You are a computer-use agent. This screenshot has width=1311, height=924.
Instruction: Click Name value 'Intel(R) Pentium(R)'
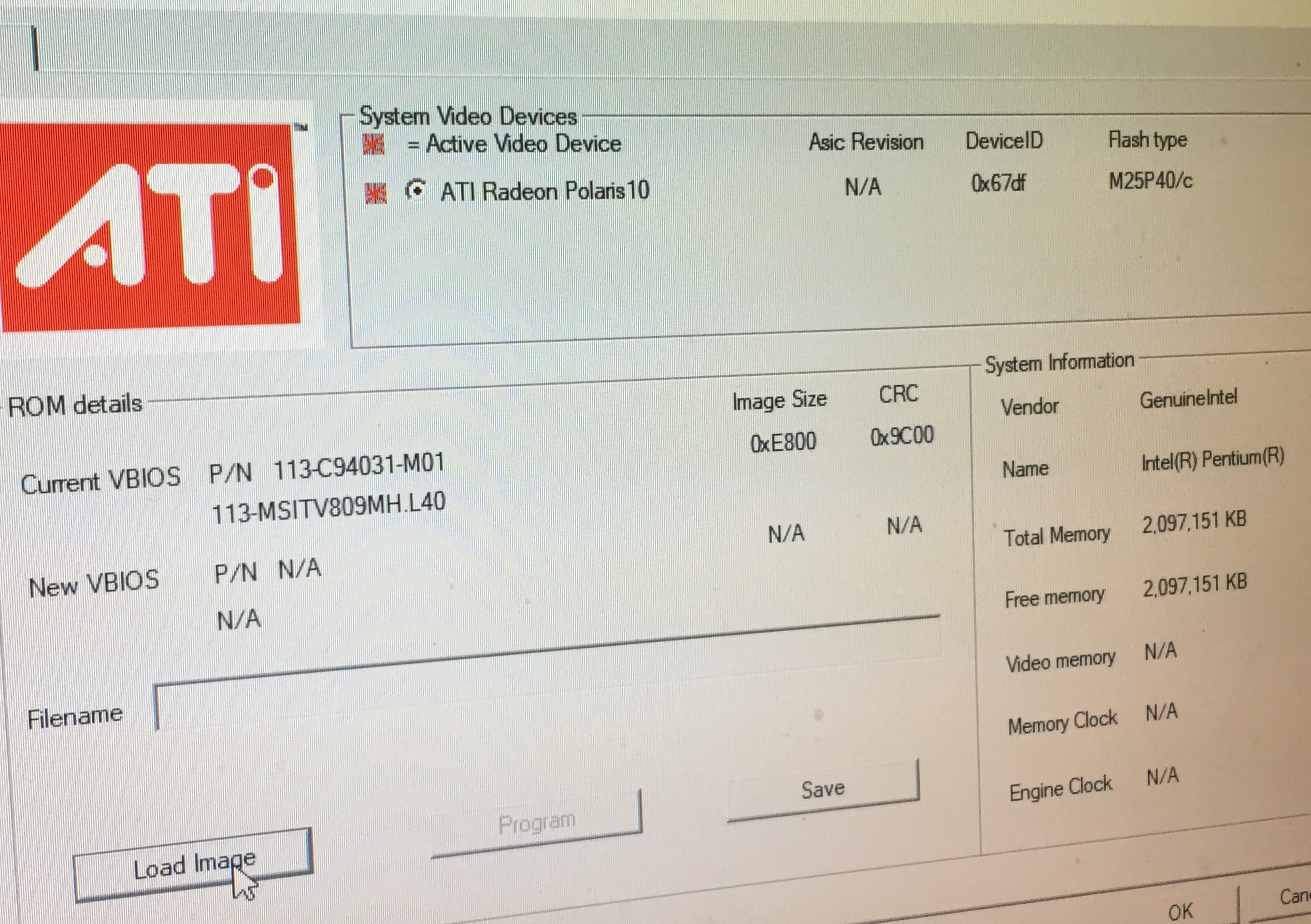click(x=1212, y=460)
